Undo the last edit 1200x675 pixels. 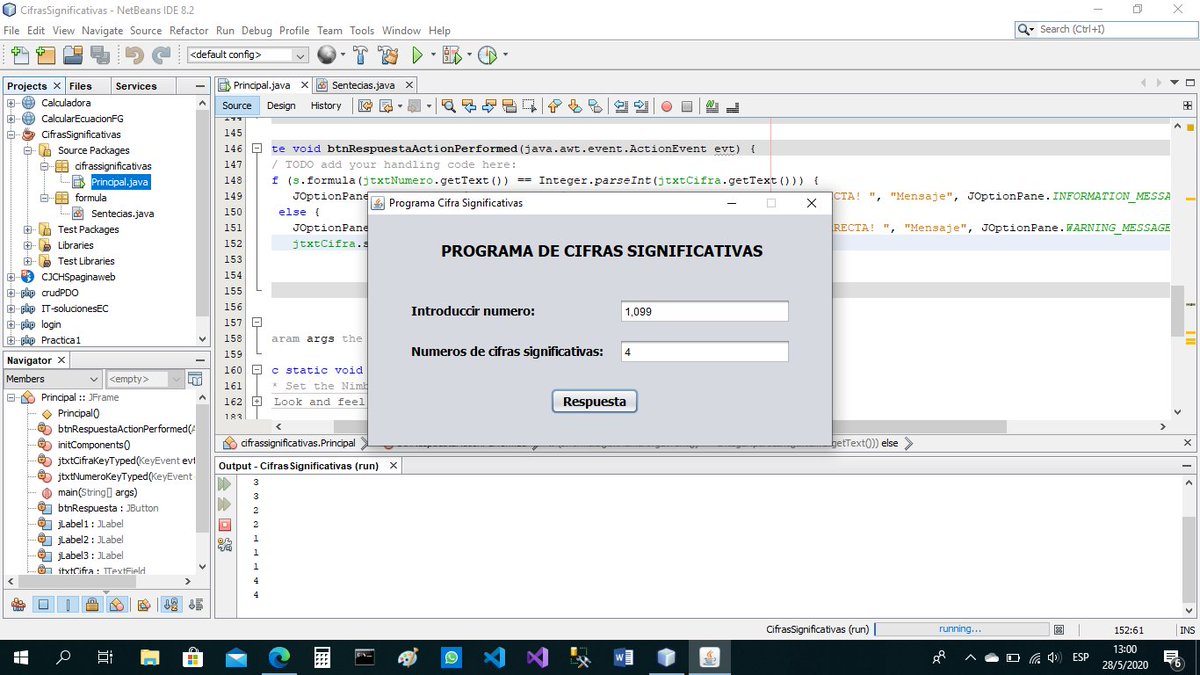(134, 55)
